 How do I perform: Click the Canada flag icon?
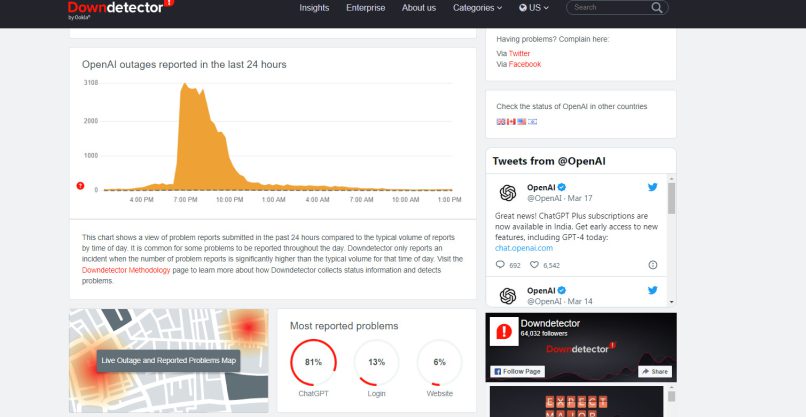(x=512, y=122)
